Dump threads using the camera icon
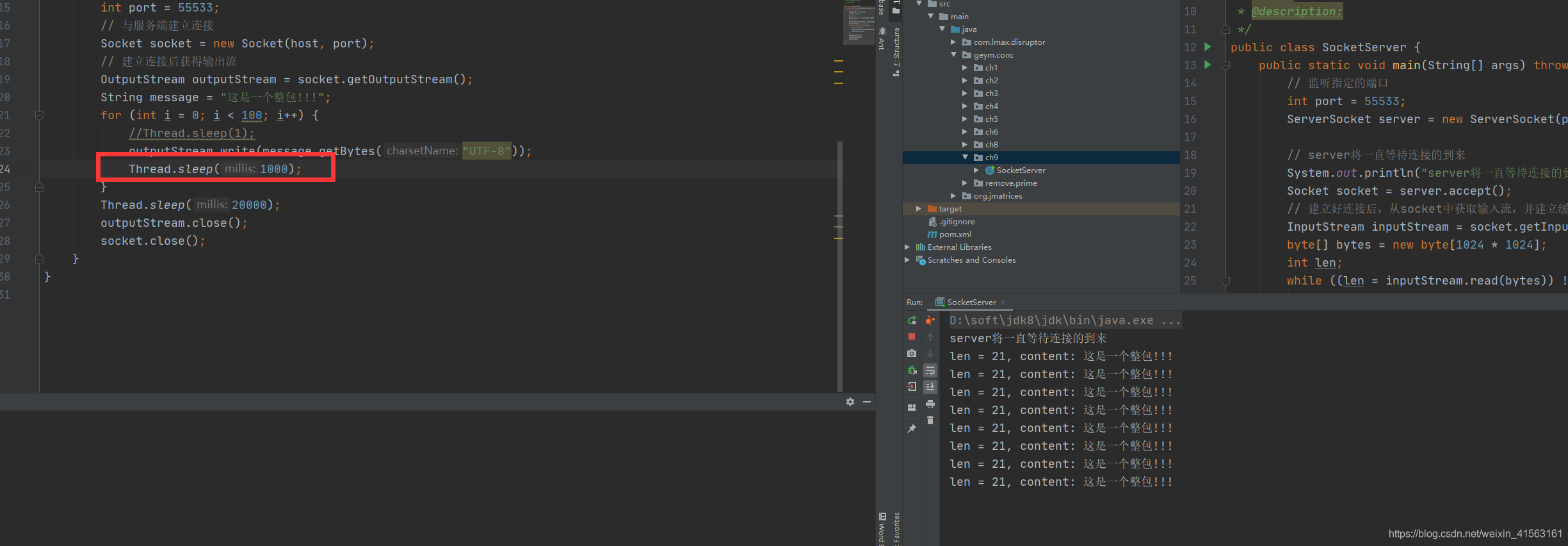 (x=912, y=353)
